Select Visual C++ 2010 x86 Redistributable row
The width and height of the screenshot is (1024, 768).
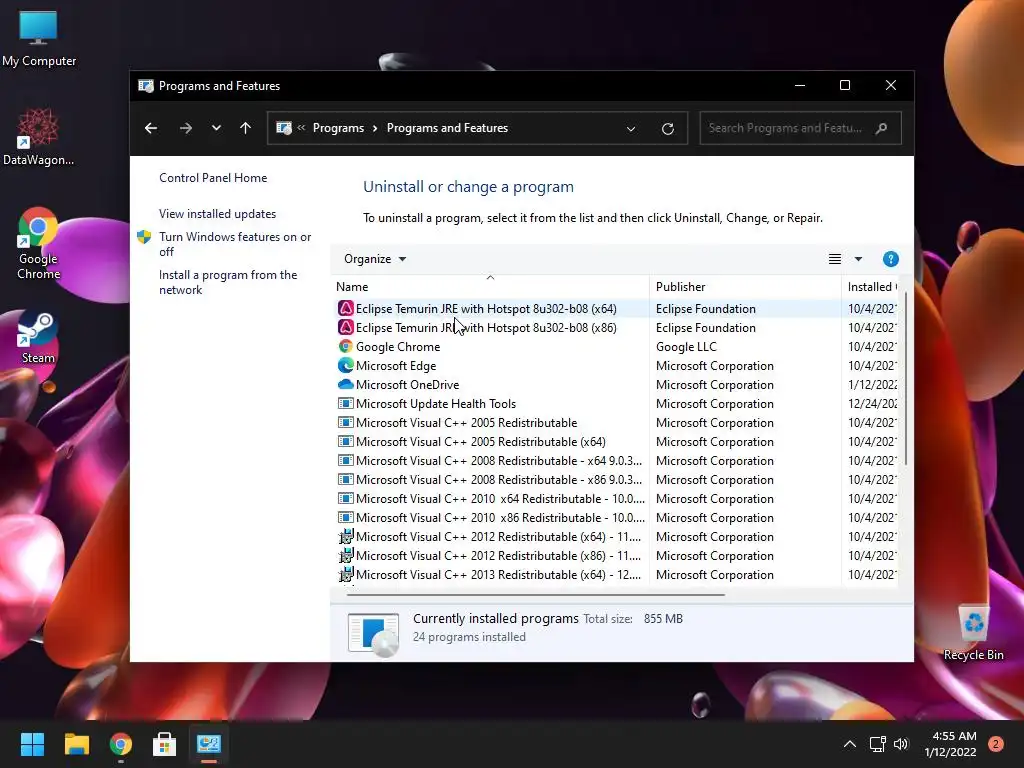pyautogui.click(x=616, y=517)
